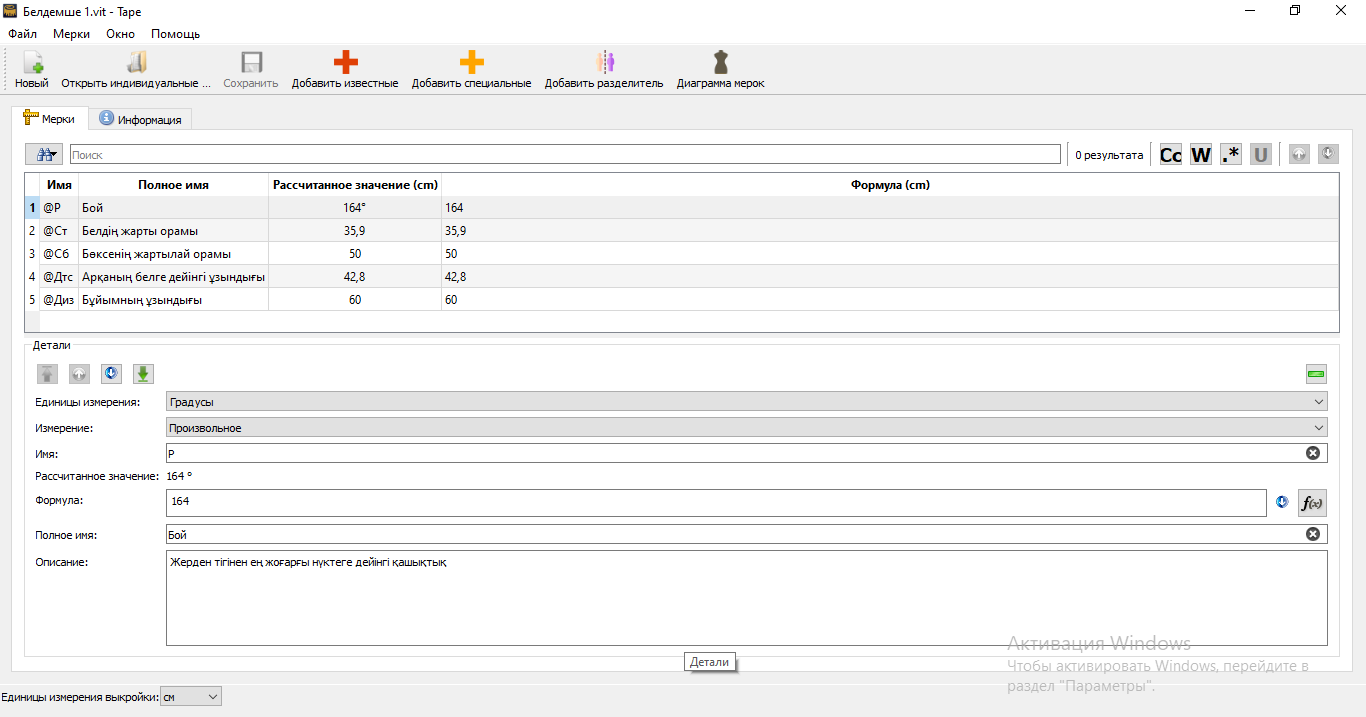This screenshot has height=717, width=1366.
Task: Open formula wizard f(x) button
Action: point(1312,503)
